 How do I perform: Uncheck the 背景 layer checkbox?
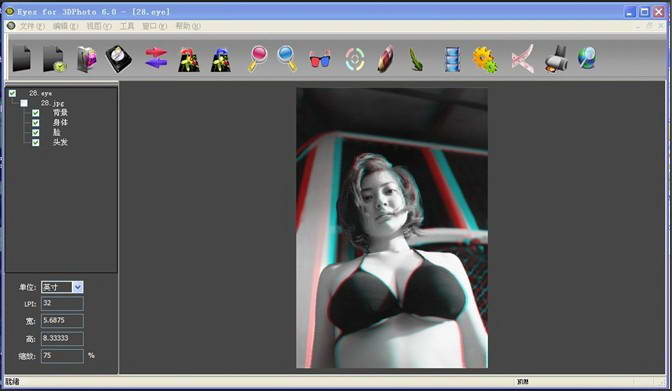pyautogui.click(x=36, y=113)
